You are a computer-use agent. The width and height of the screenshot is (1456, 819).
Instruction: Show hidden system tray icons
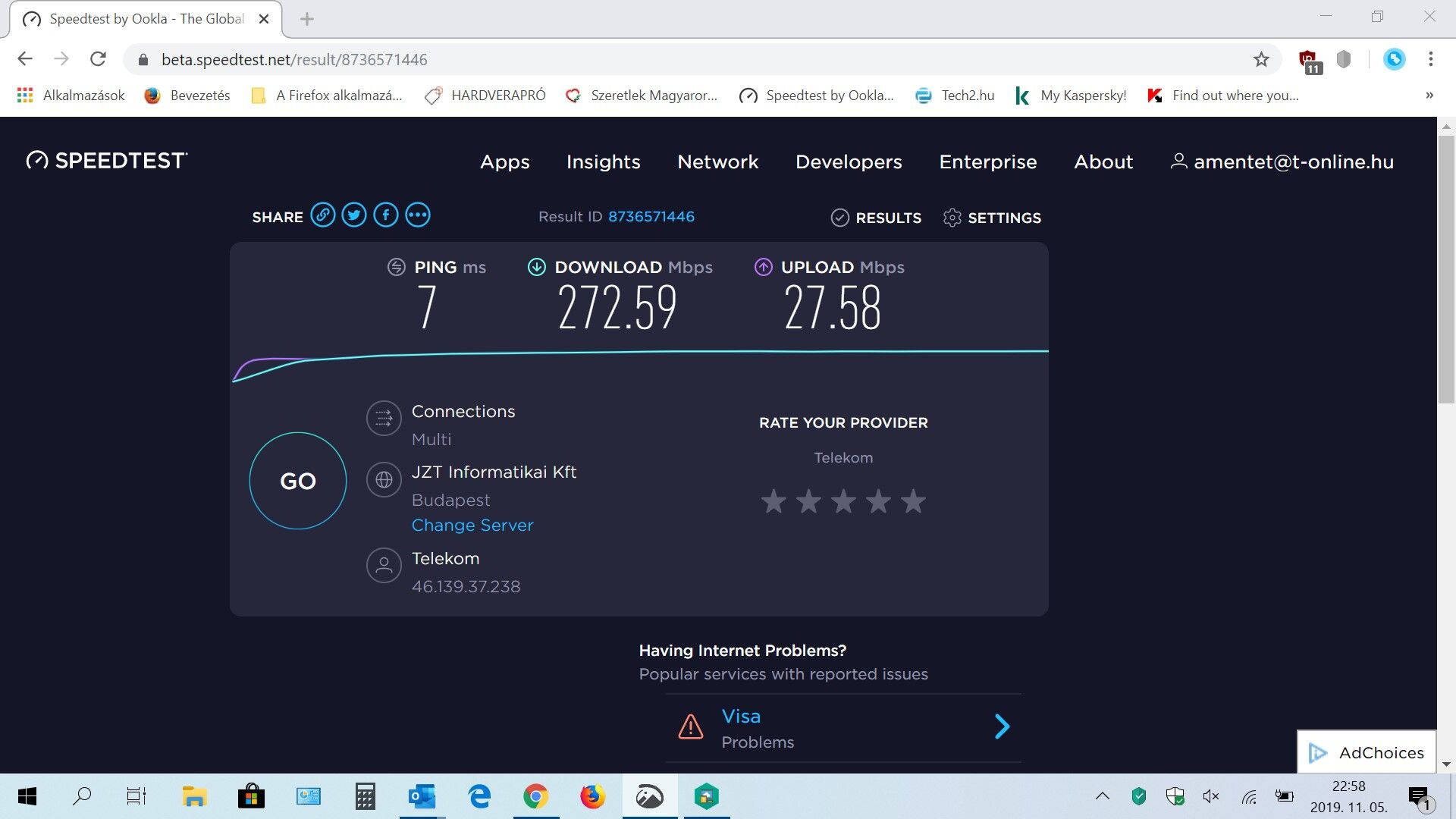[1103, 796]
